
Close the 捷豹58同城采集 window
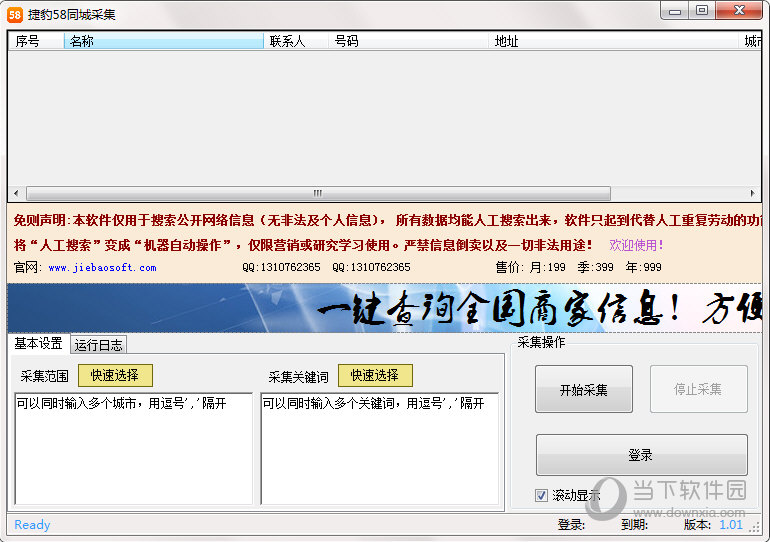coord(739,11)
